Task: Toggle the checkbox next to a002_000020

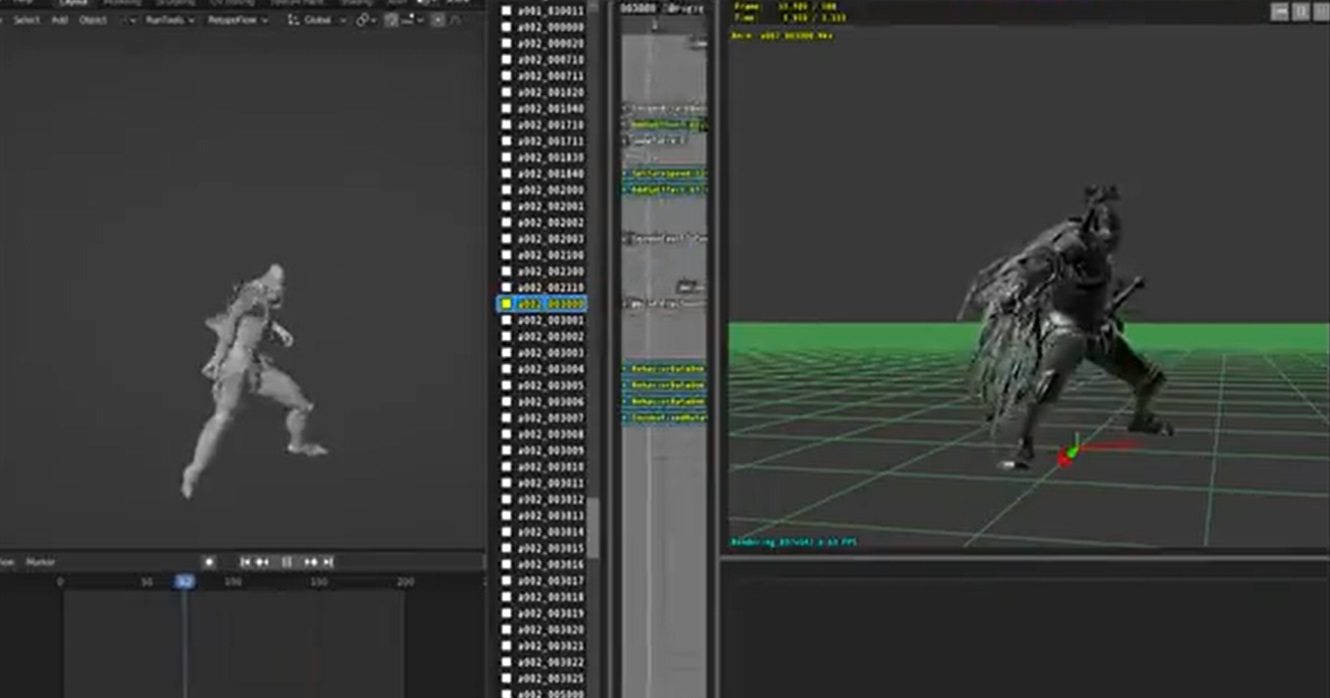Action: (506, 43)
